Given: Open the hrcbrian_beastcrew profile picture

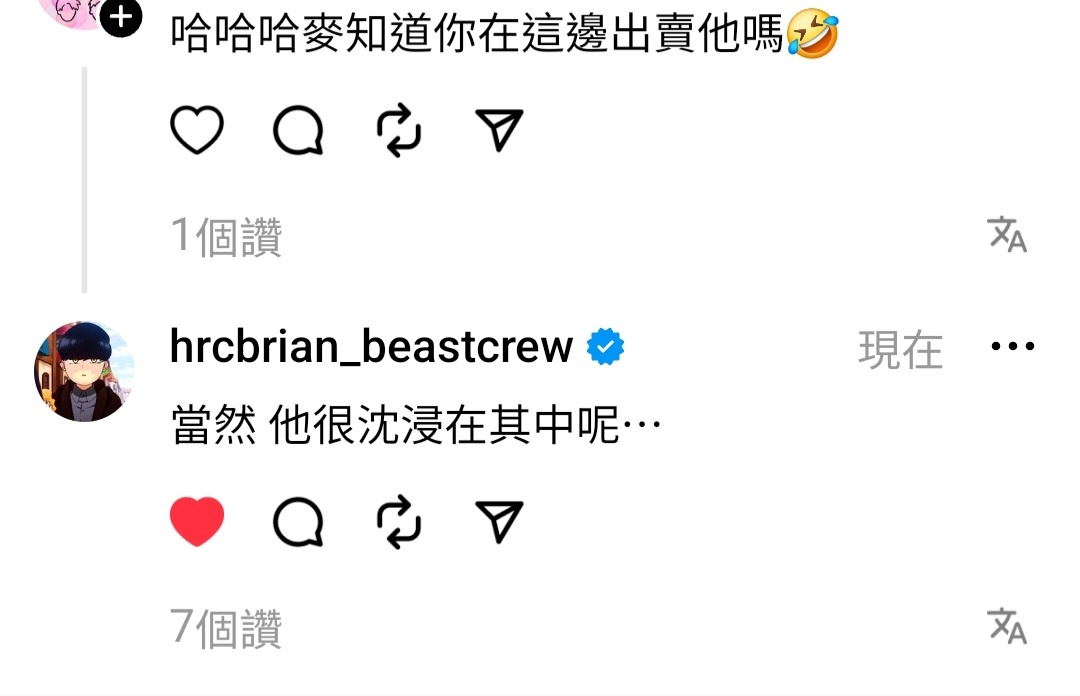Looking at the screenshot, I should coord(84,371).
